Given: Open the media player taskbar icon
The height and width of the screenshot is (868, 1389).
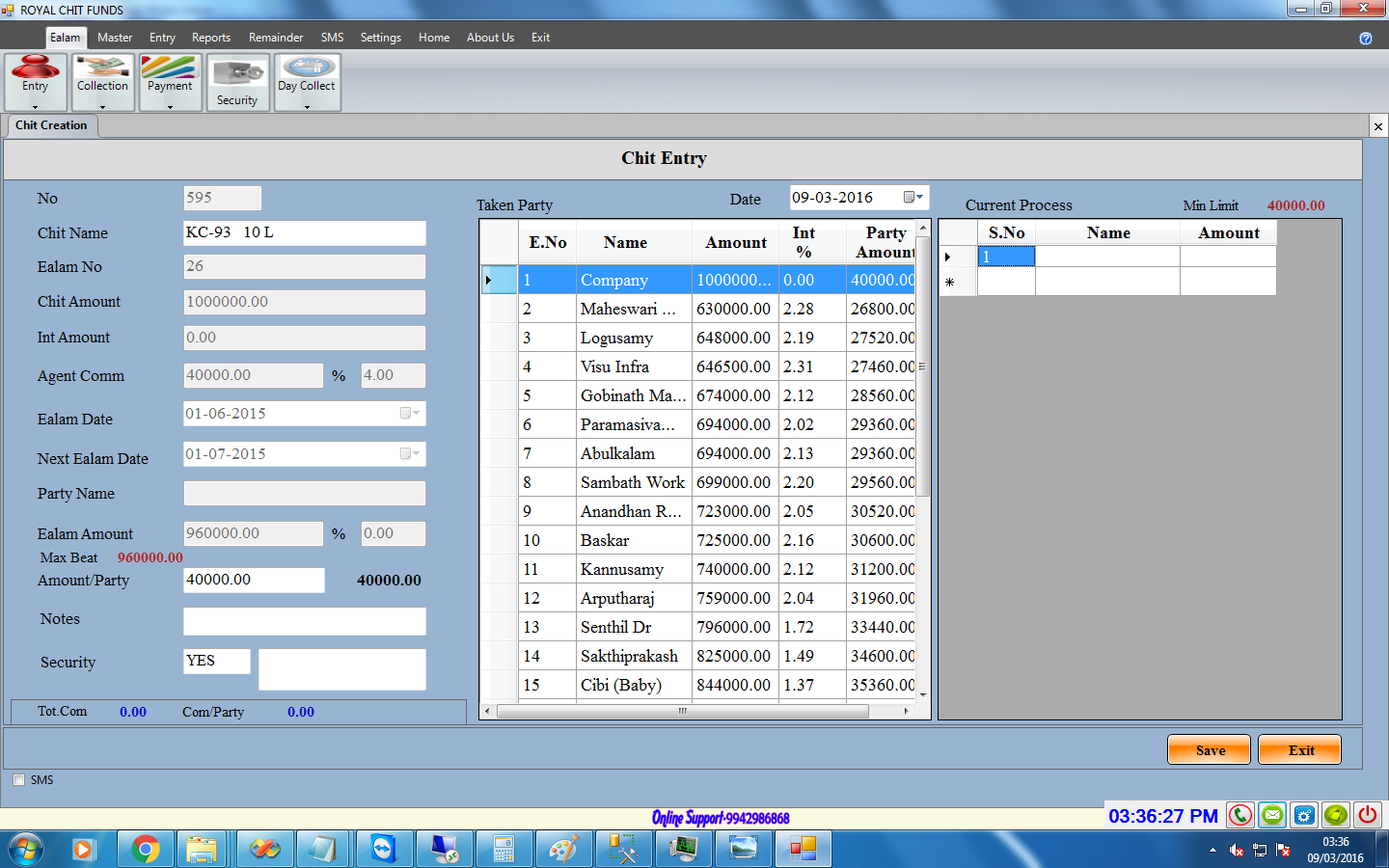Looking at the screenshot, I should click(x=82, y=850).
